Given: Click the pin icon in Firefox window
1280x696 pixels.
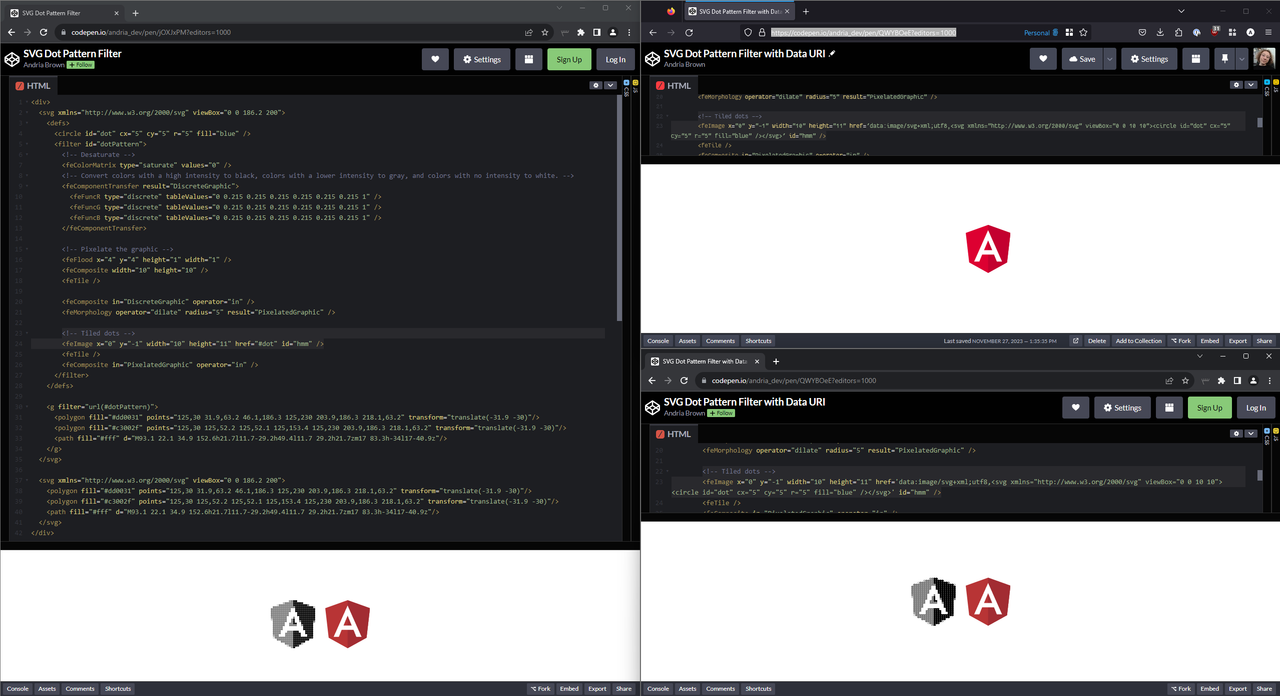Looking at the screenshot, I should 1224,59.
